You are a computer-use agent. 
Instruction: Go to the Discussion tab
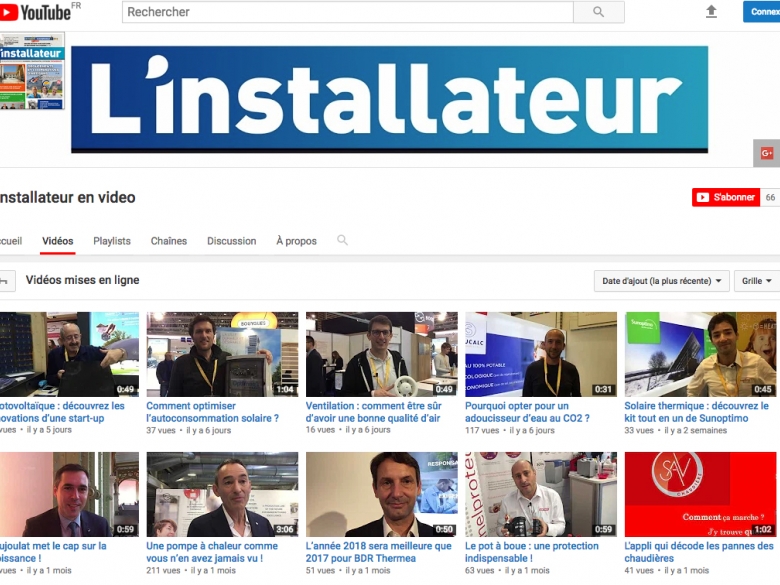[231, 241]
